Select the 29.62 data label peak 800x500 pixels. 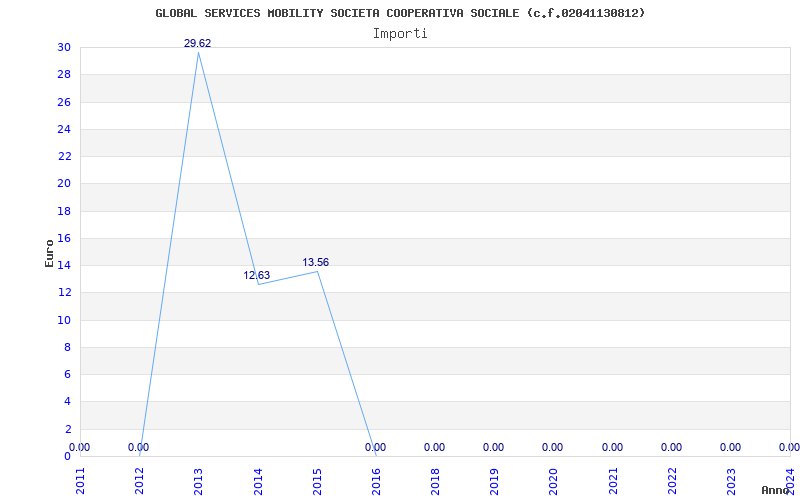click(197, 44)
